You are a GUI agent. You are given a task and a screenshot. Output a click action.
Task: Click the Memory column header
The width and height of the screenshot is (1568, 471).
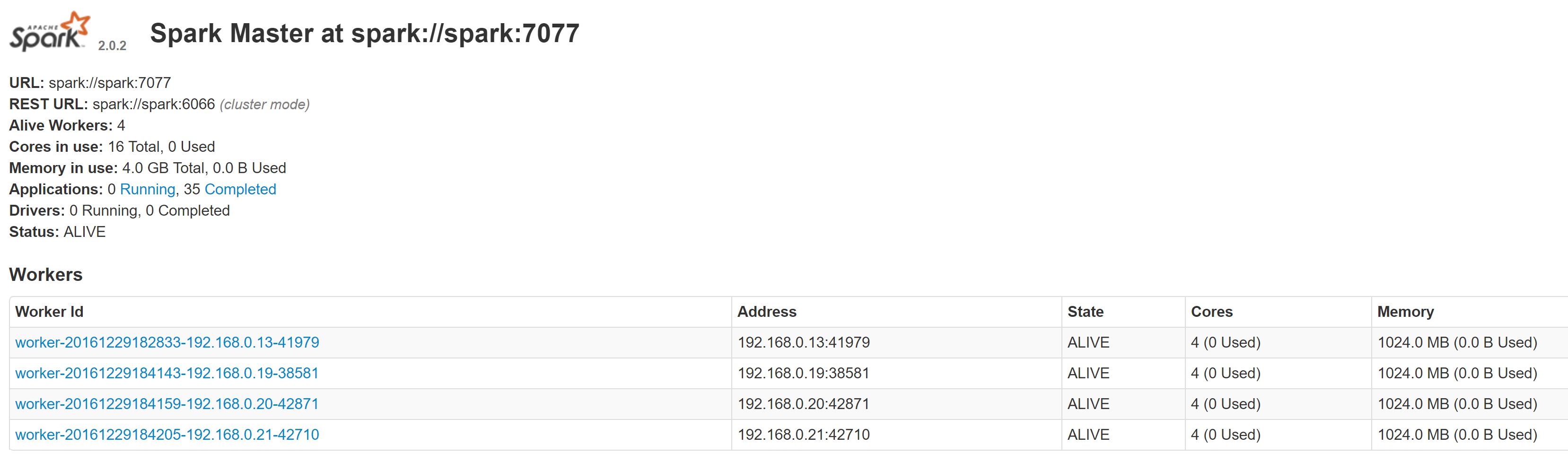(x=1405, y=312)
